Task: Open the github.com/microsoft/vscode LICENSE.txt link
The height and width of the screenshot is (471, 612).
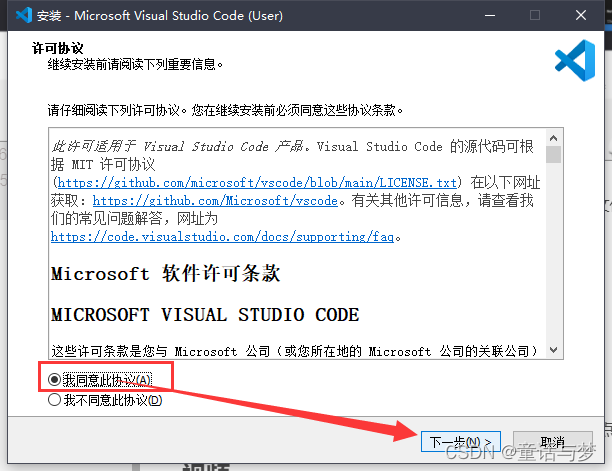Action: [x=257, y=183]
